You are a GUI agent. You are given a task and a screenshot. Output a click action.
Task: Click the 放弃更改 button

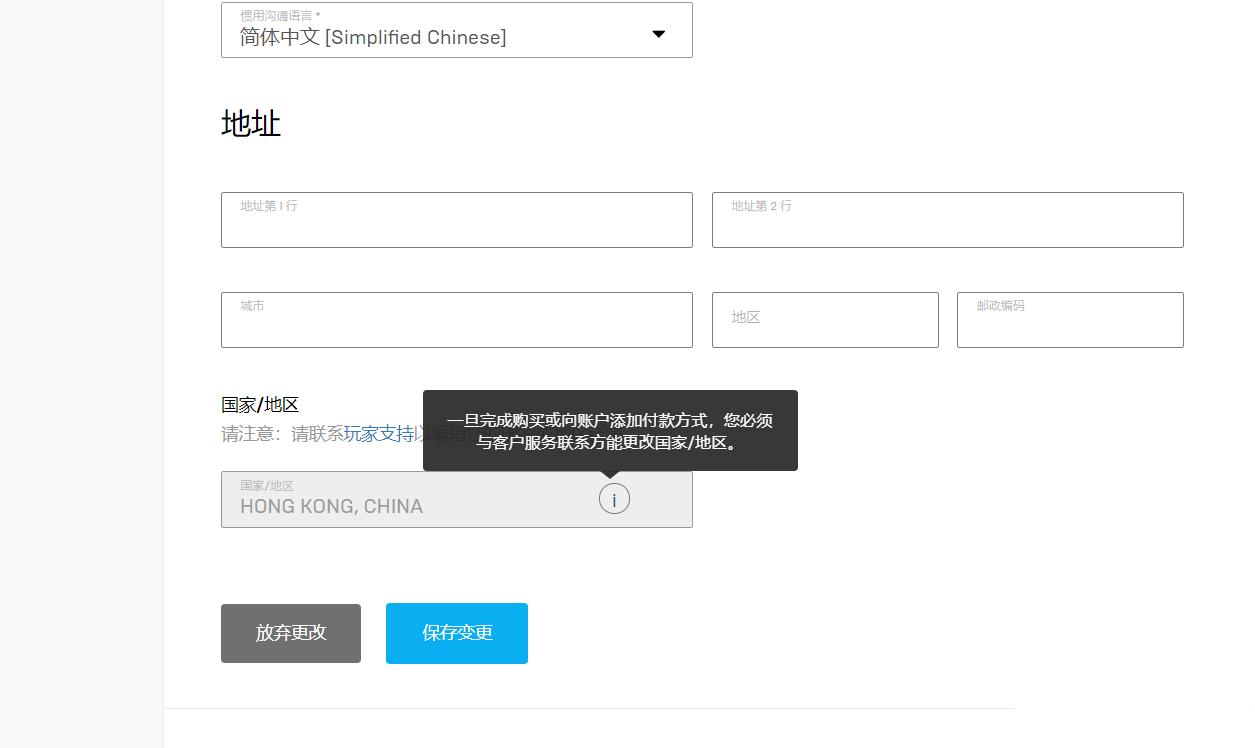click(x=291, y=633)
